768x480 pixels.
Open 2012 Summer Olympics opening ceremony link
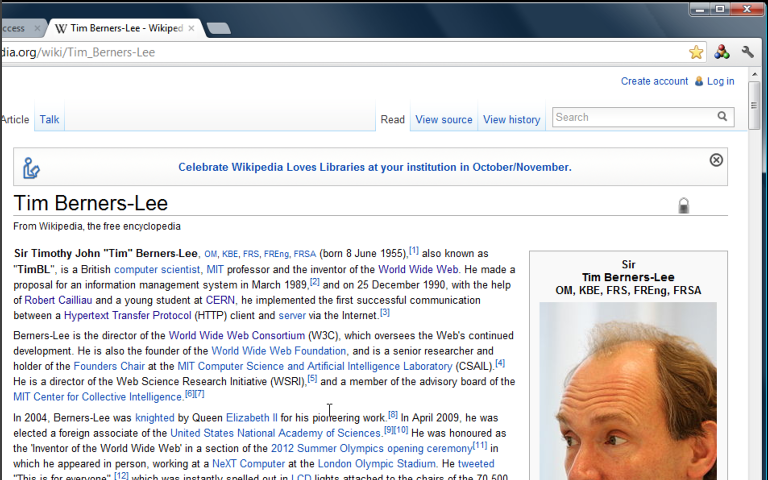(x=372, y=448)
